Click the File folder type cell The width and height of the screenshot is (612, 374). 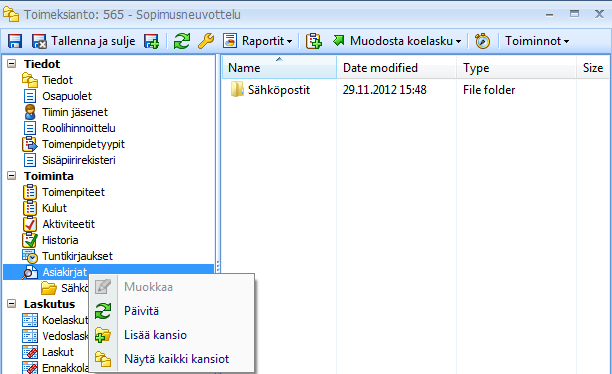pyautogui.click(x=489, y=90)
